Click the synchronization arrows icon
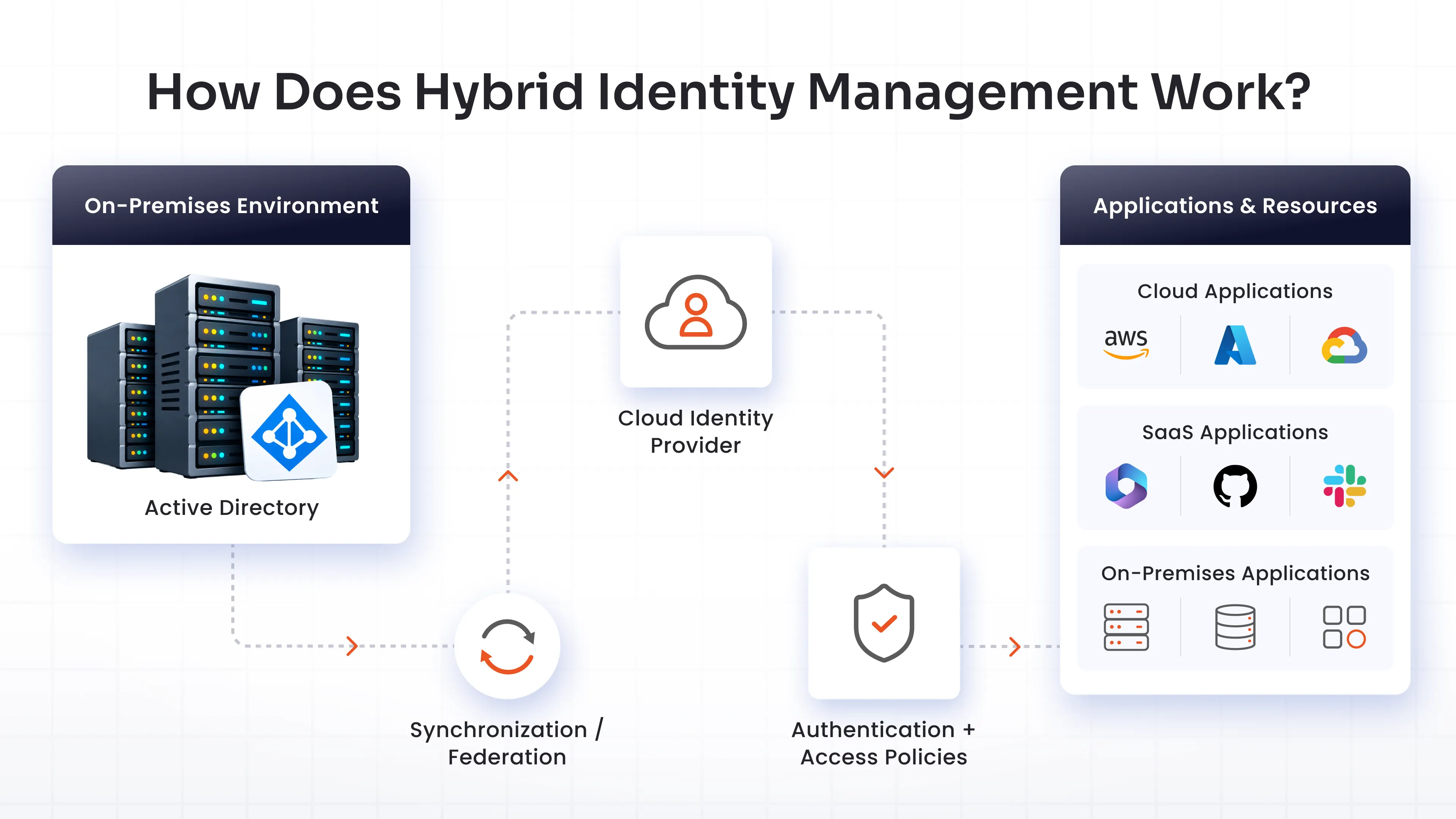This screenshot has width=1456, height=819. (x=507, y=646)
